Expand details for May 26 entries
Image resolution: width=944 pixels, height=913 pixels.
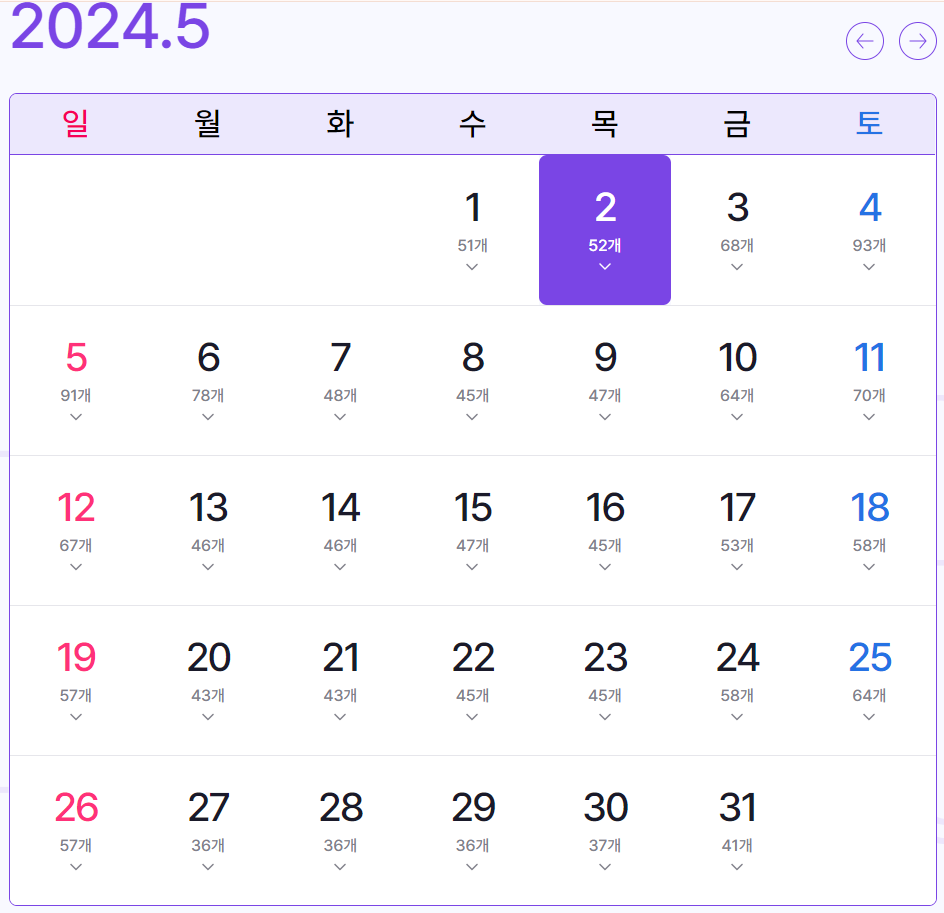point(75,866)
